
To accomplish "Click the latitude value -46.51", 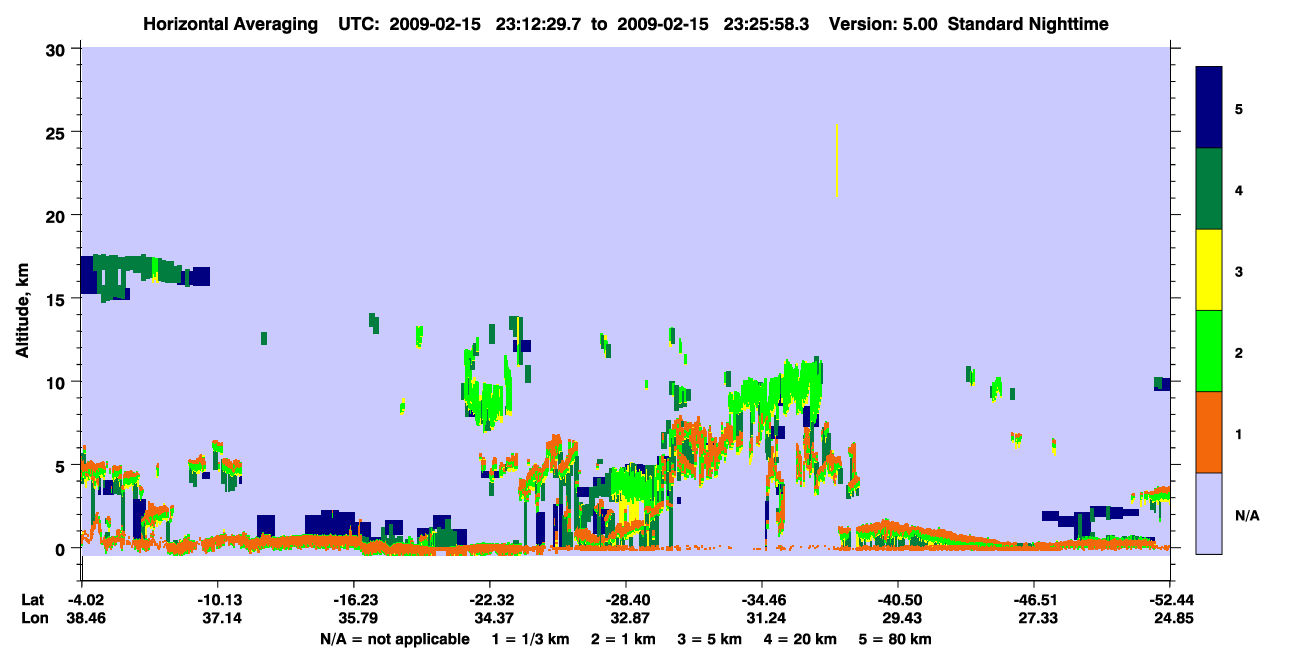I will tap(1033, 600).
